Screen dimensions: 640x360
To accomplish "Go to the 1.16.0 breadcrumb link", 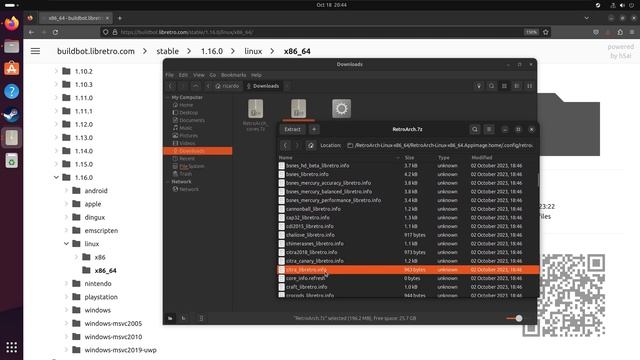I will pos(212,51).
